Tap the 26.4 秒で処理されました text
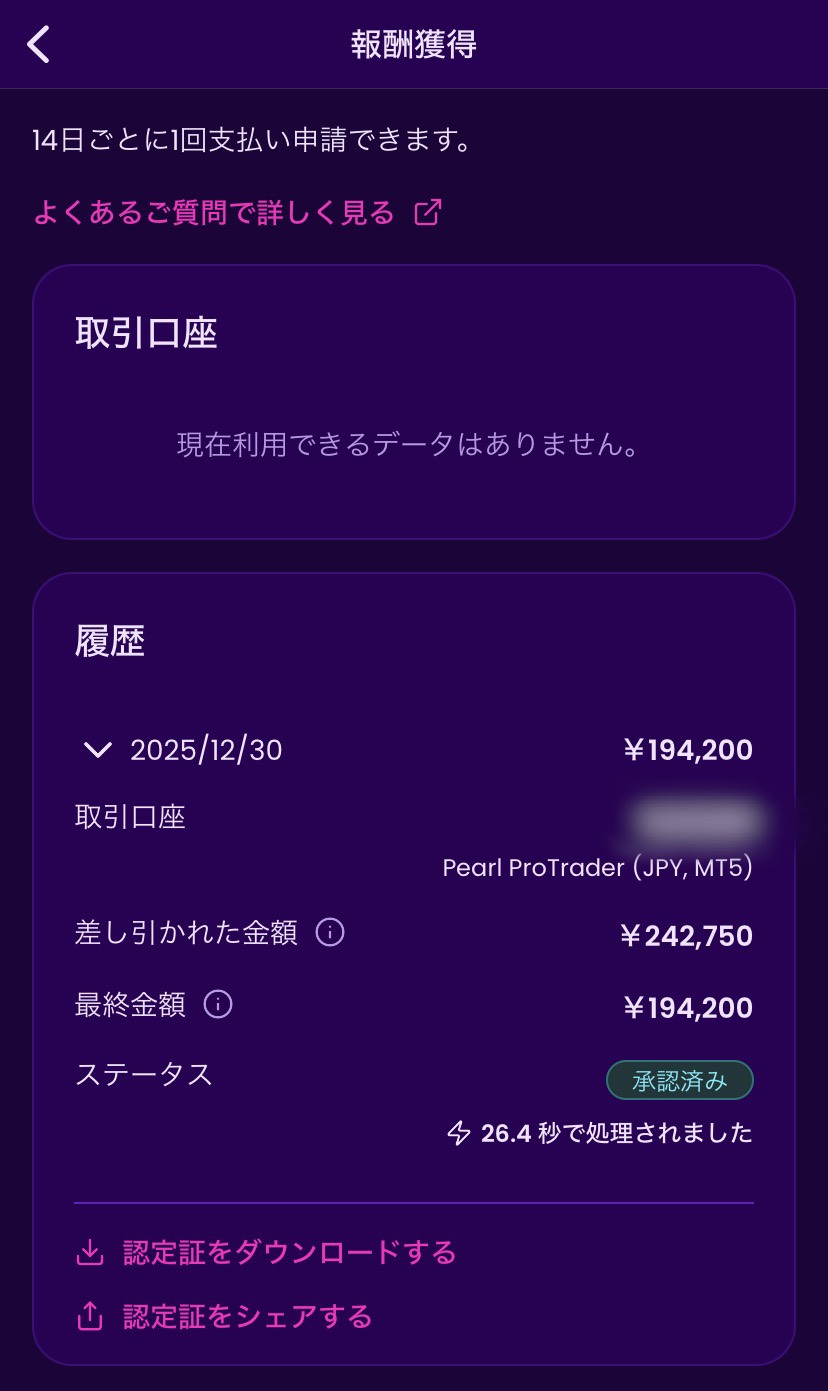The image size is (828, 1391). point(616,1133)
